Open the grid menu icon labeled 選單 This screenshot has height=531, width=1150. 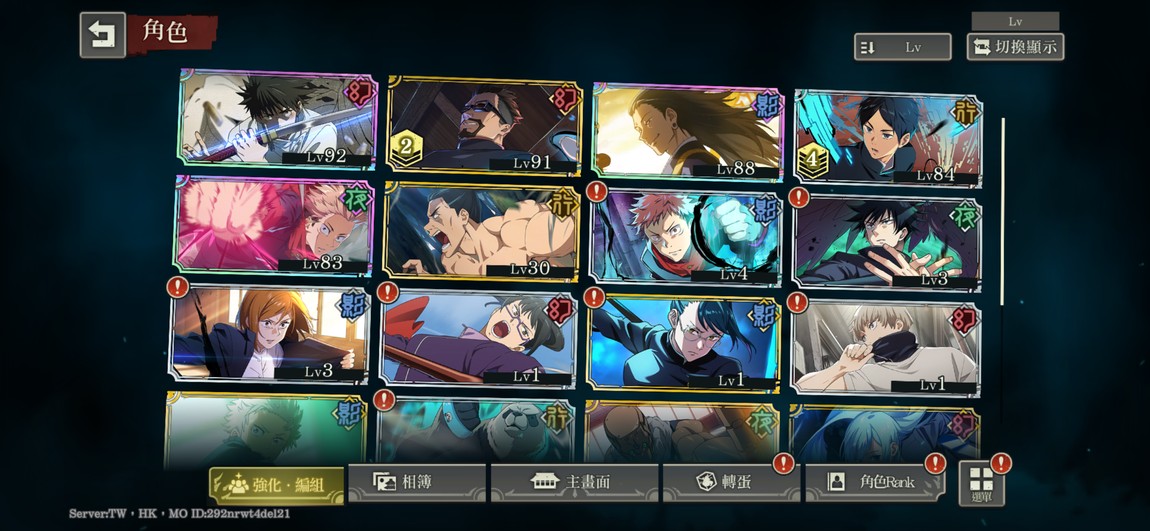pyautogui.click(x=981, y=483)
